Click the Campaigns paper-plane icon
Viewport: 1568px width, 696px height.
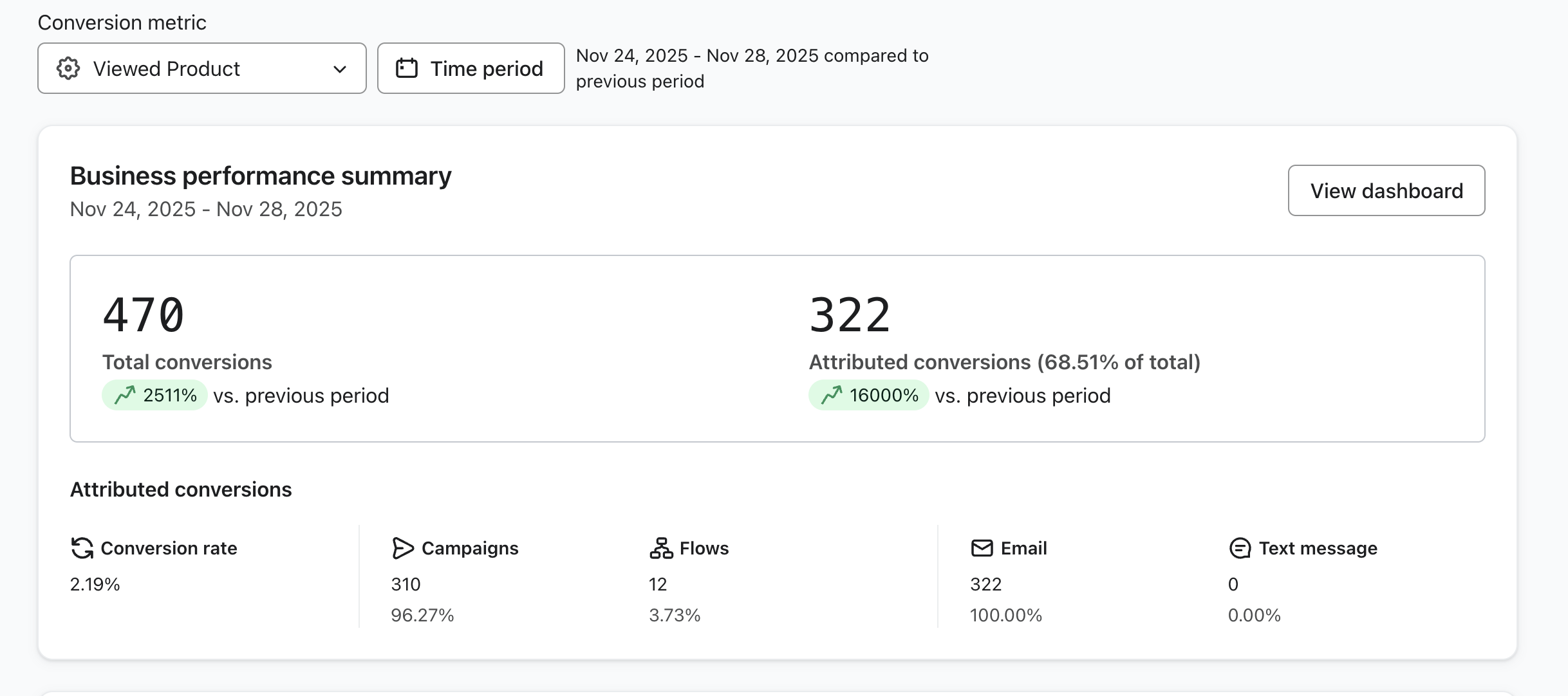pos(402,548)
